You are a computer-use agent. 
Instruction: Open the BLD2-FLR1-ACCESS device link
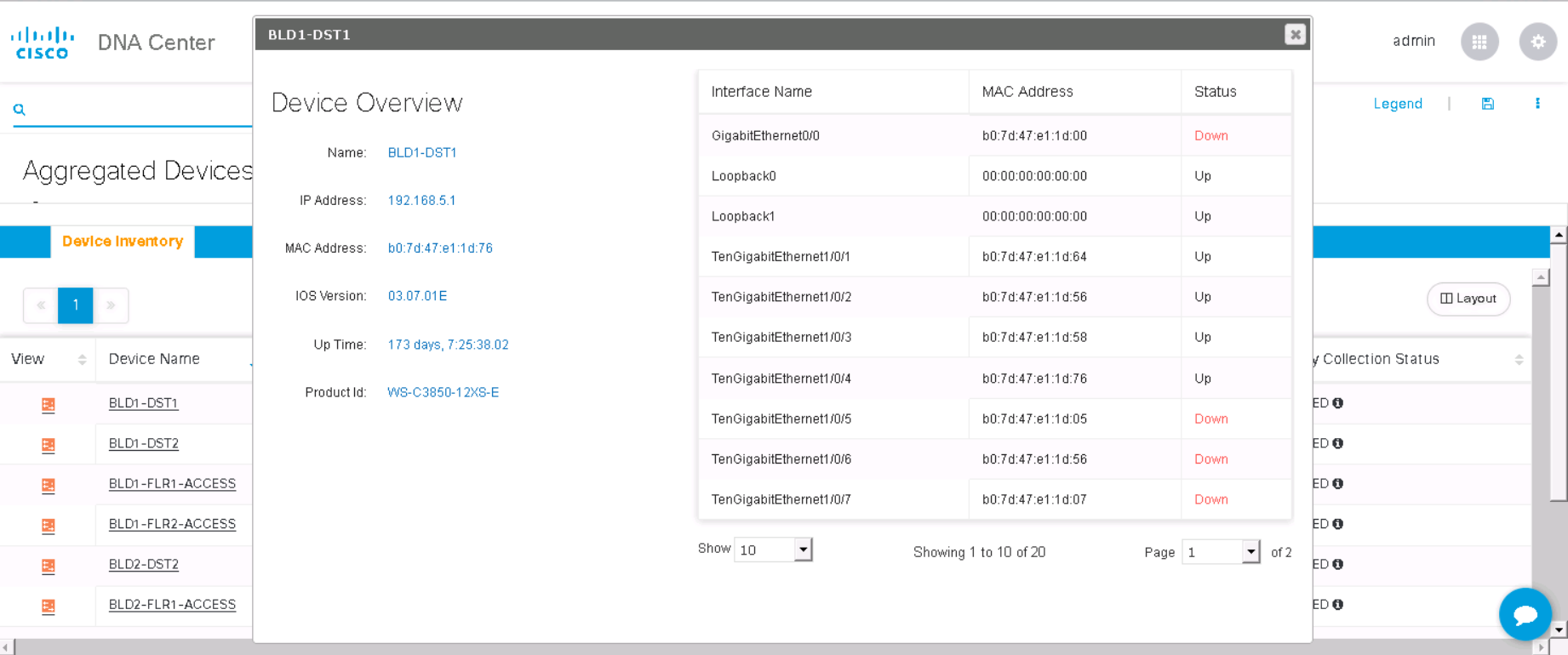pyautogui.click(x=172, y=605)
